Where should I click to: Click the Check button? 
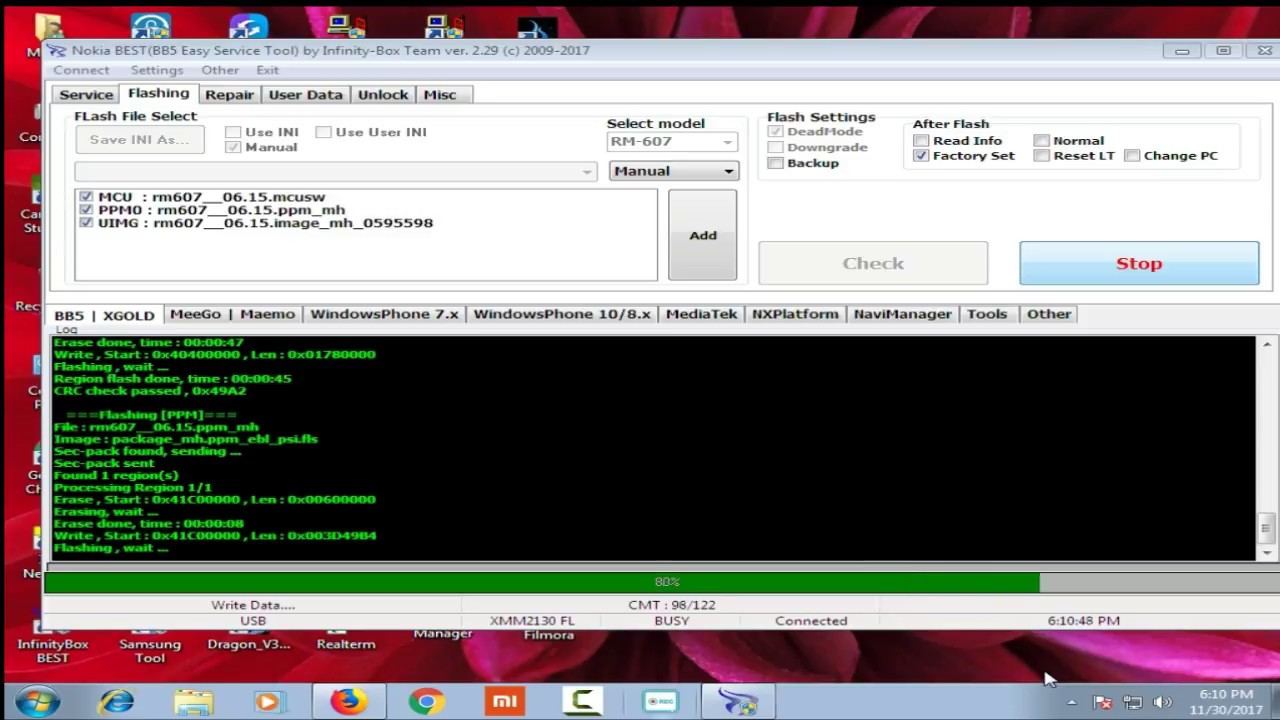873,263
